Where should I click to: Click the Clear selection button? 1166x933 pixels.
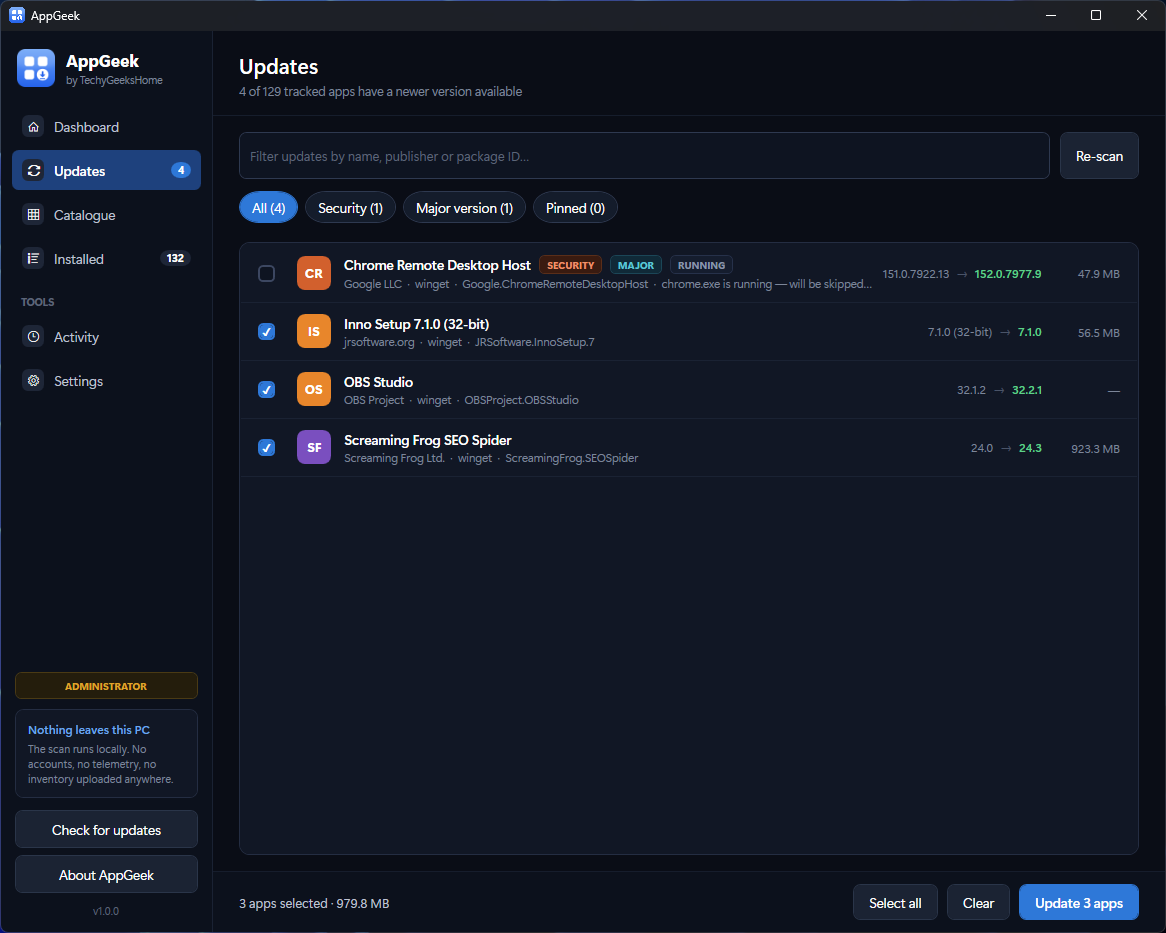pyautogui.click(x=979, y=903)
